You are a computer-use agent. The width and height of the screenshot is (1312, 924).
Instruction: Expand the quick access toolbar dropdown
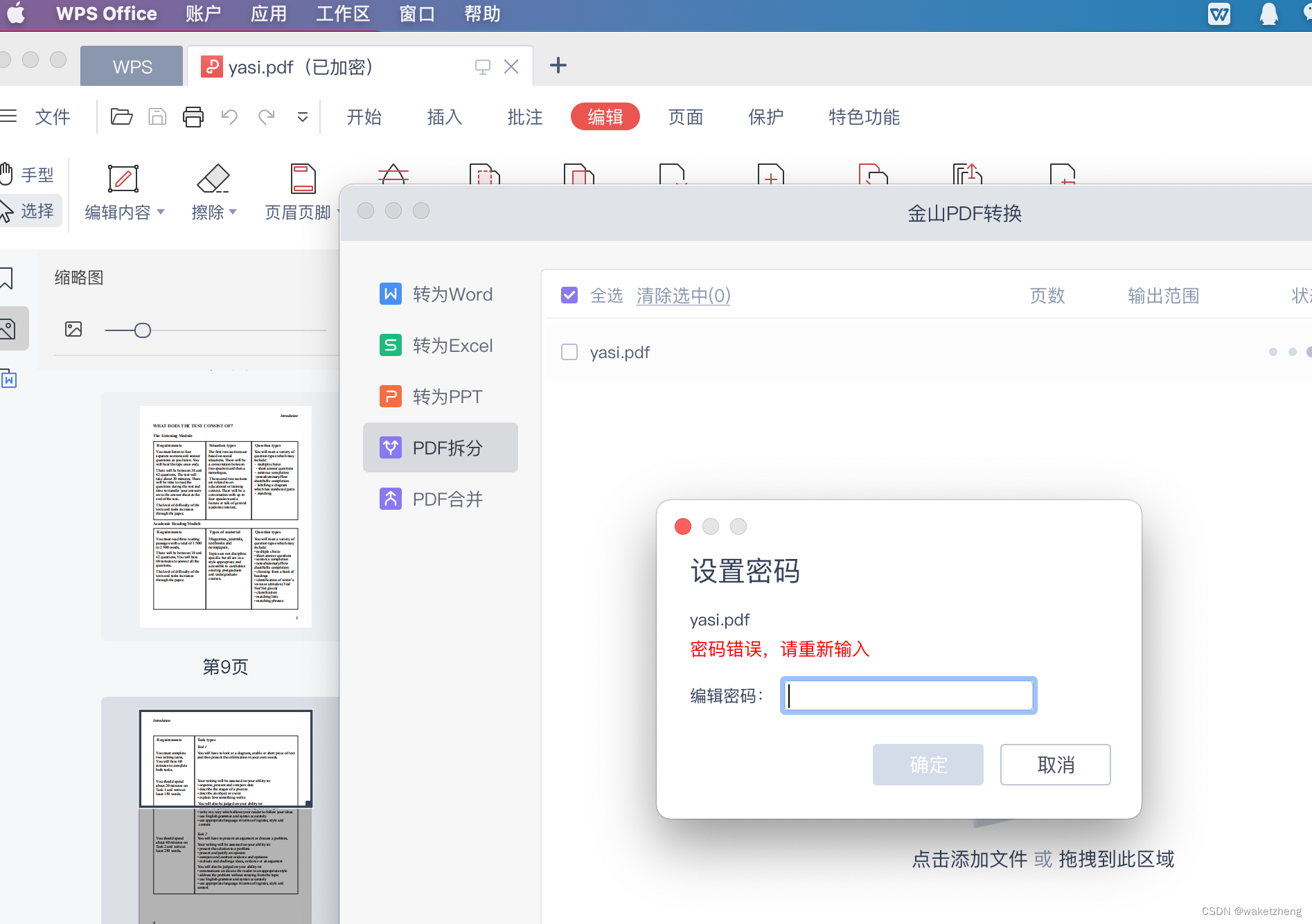click(303, 117)
